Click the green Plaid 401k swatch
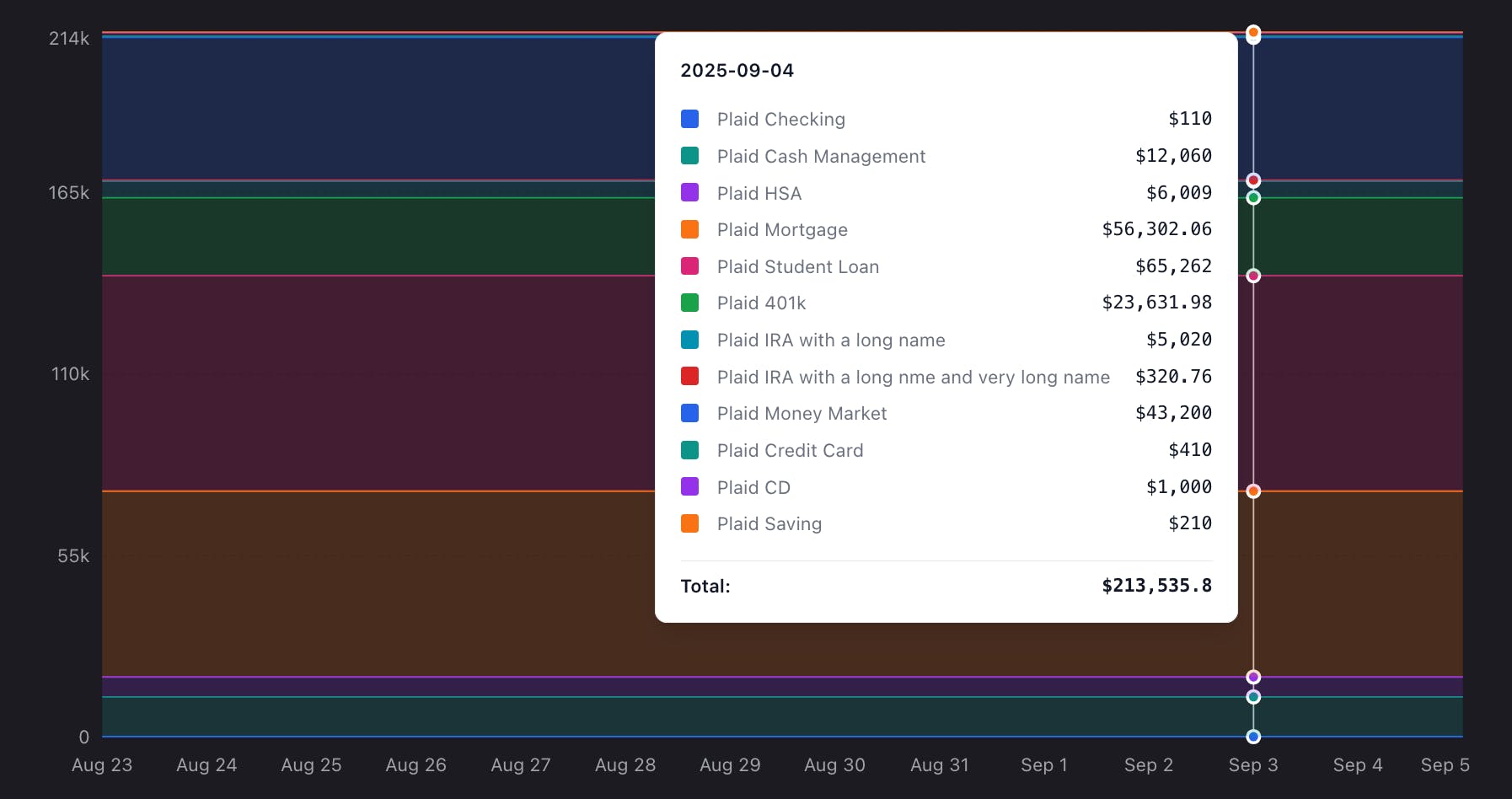Image resolution: width=1512 pixels, height=799 pixels. click(x=689, y=303)
